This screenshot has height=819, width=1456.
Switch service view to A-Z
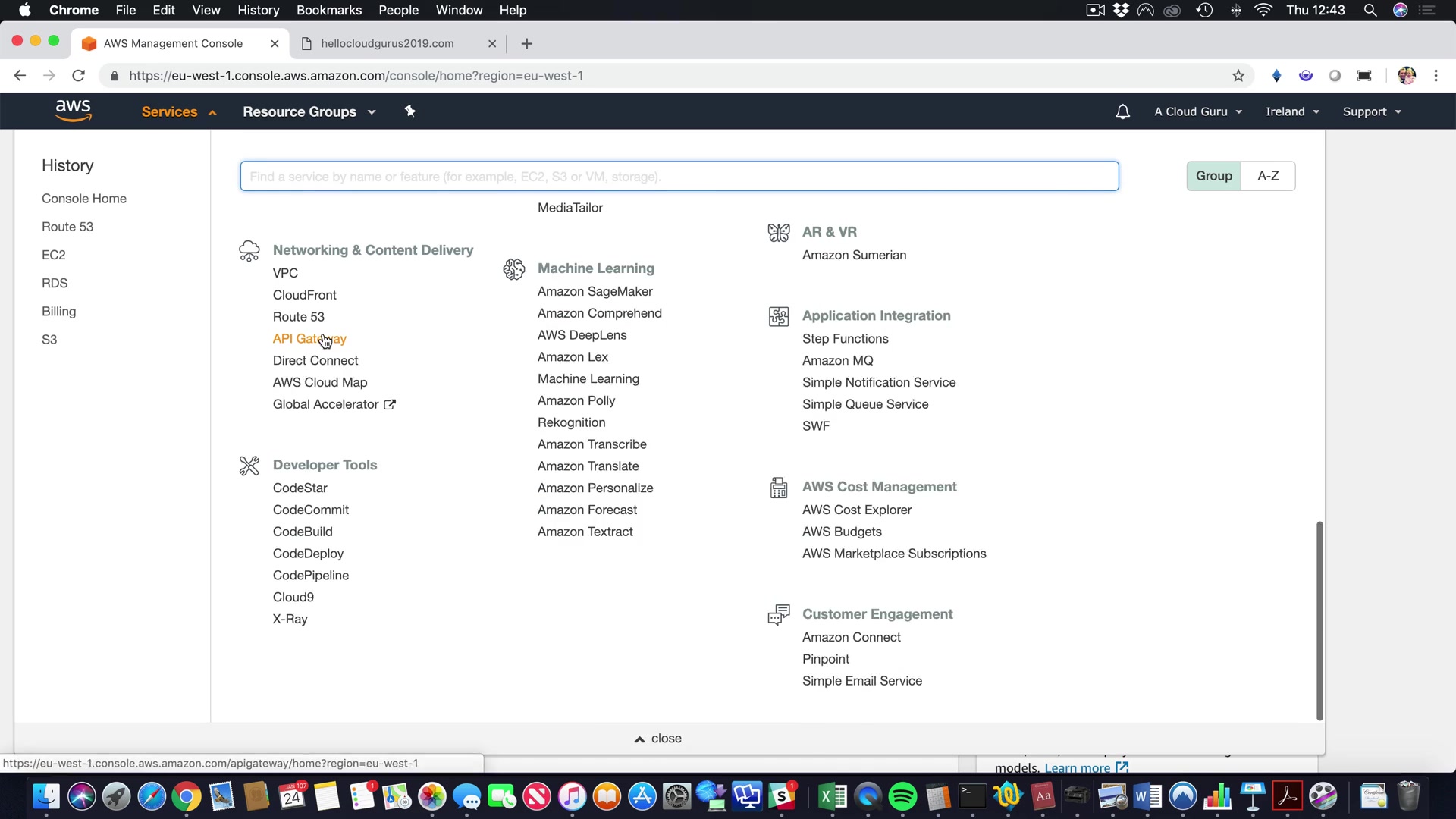coord(1267,176)
